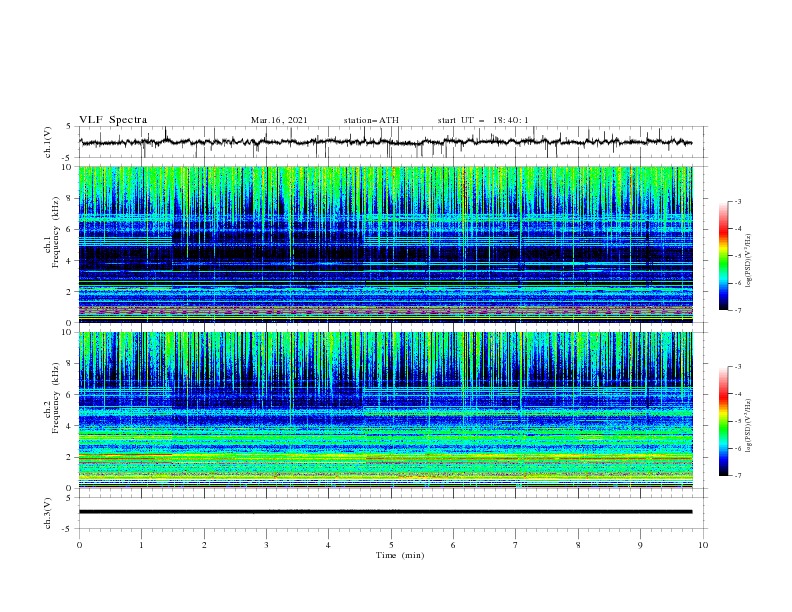
Task: Click the "0" tick on the time axis
Action: pos(79,545)
